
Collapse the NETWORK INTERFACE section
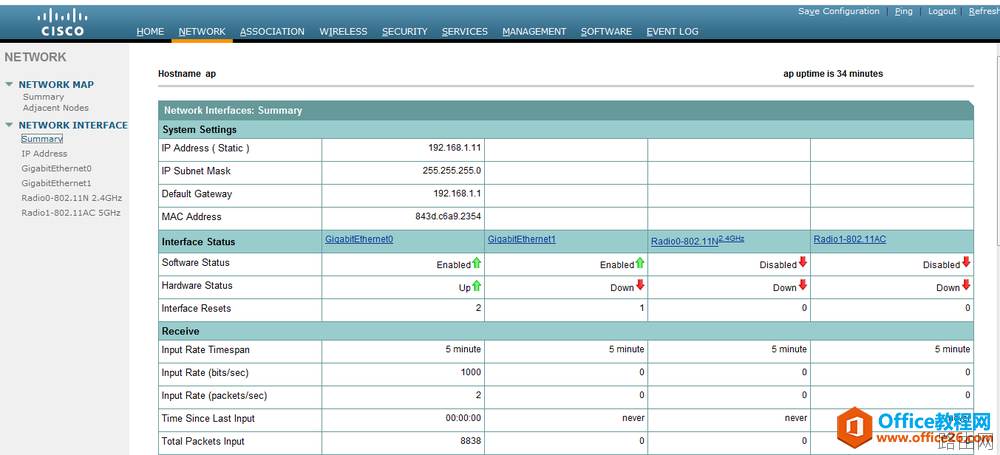coord(9,125)
